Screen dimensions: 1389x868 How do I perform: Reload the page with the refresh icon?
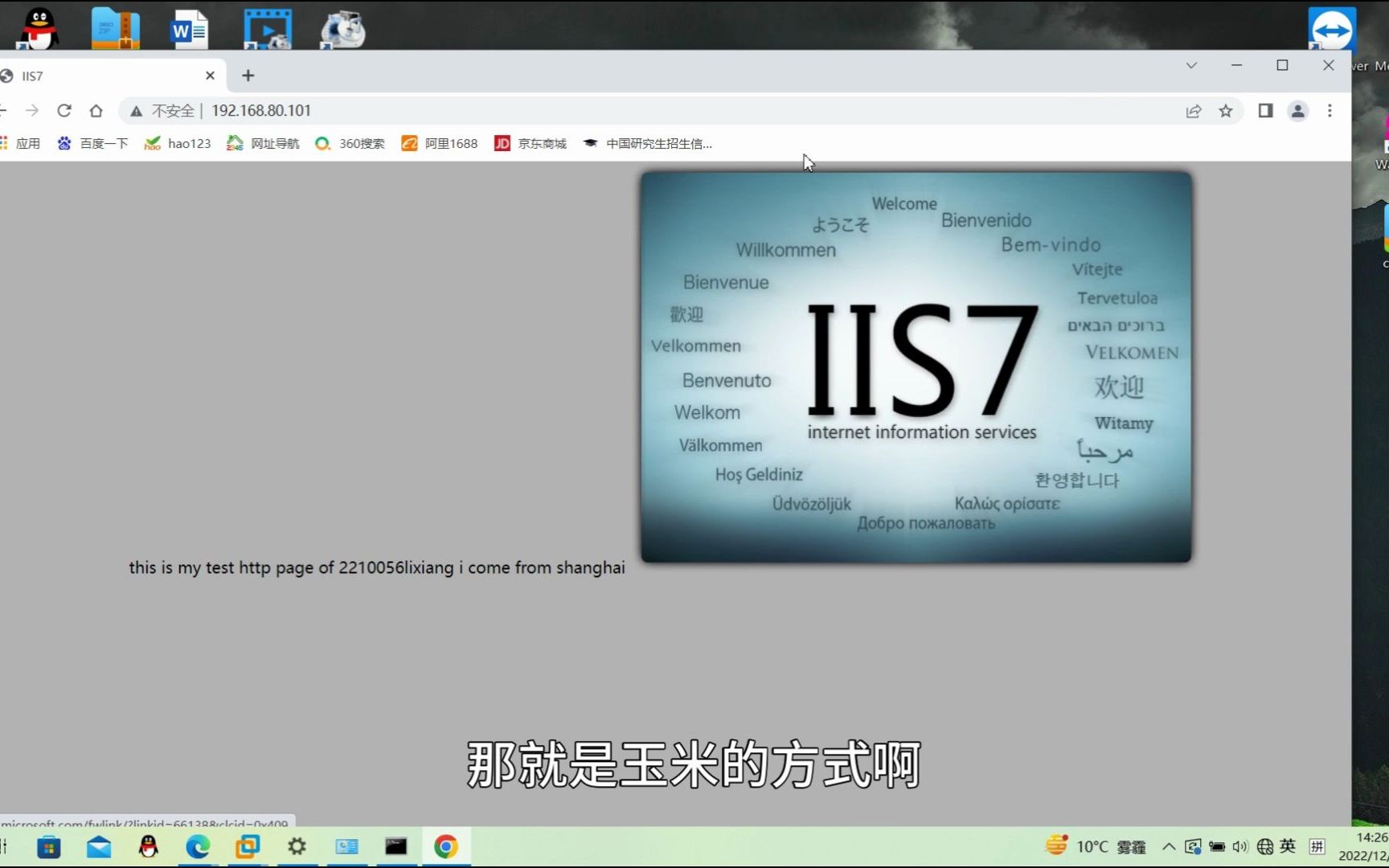click(x=64, y=110)
